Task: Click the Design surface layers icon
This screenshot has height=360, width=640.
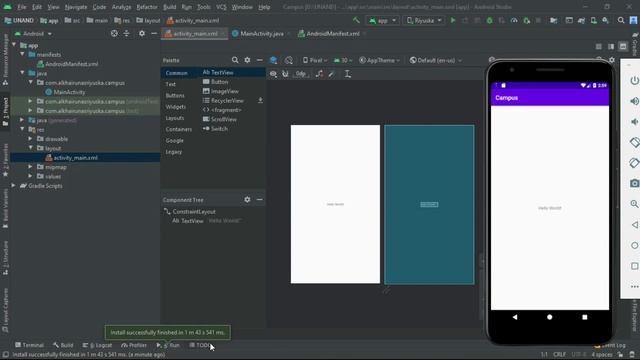Action: (x=273, y=60)
